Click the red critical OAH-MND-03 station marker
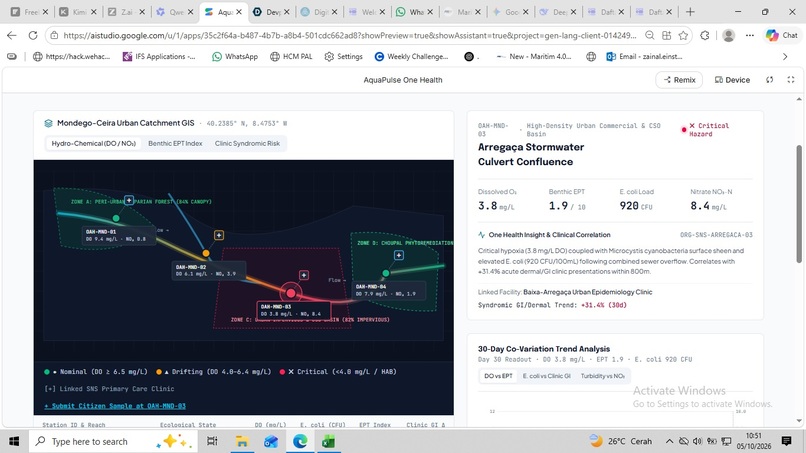 click(x=290, y=293)
